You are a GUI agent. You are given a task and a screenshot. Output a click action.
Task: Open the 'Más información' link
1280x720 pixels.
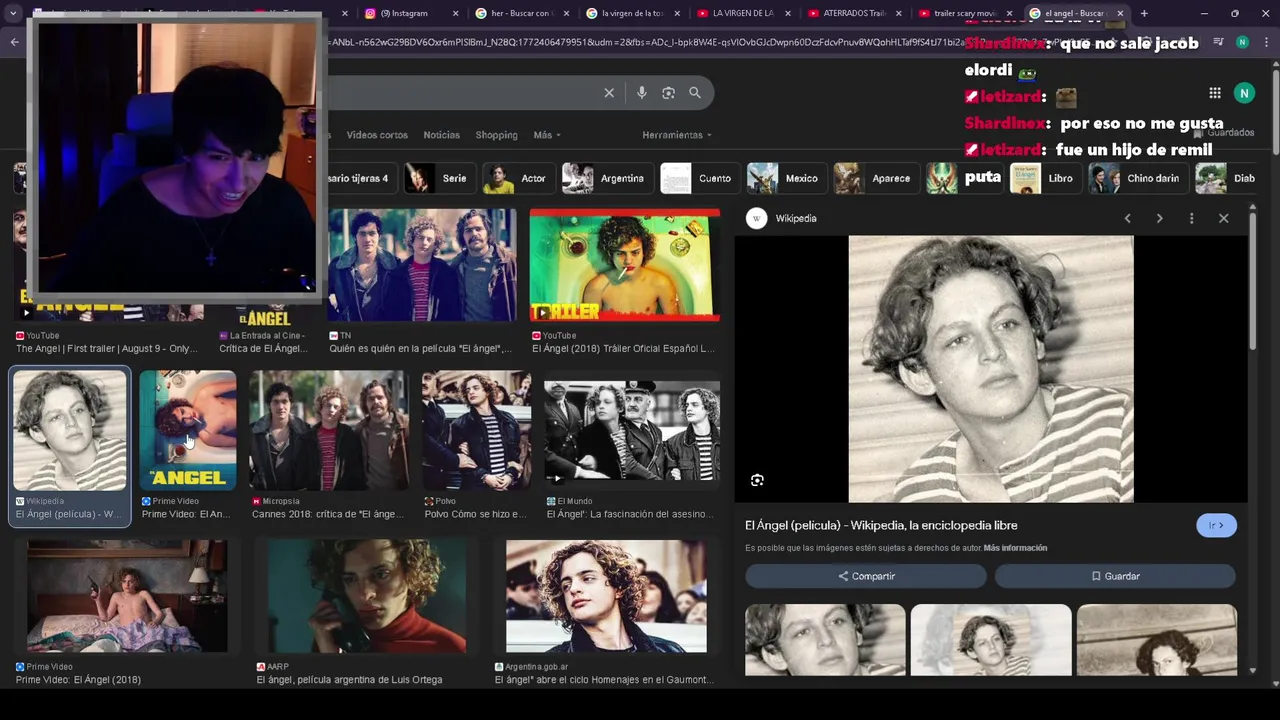(1015, 548)
